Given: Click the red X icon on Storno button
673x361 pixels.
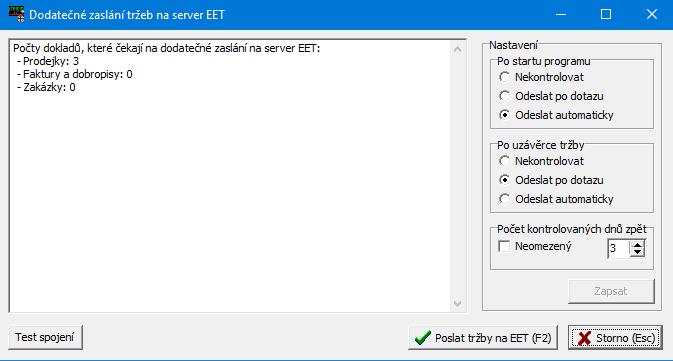Looking at the screenshot, I should click(x=584, y=338).
